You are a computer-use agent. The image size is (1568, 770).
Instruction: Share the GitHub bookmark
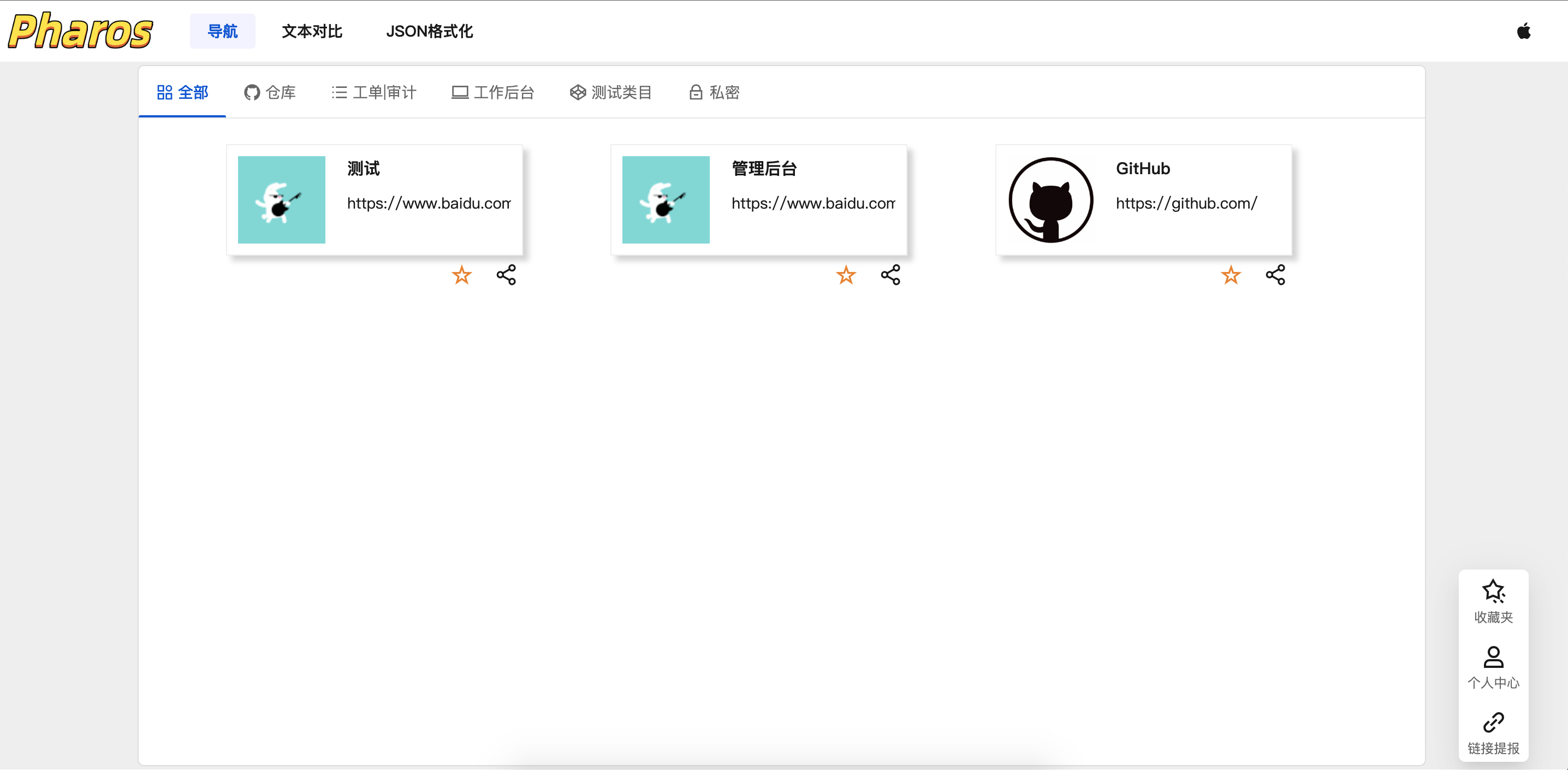[x=1276, y=275]
